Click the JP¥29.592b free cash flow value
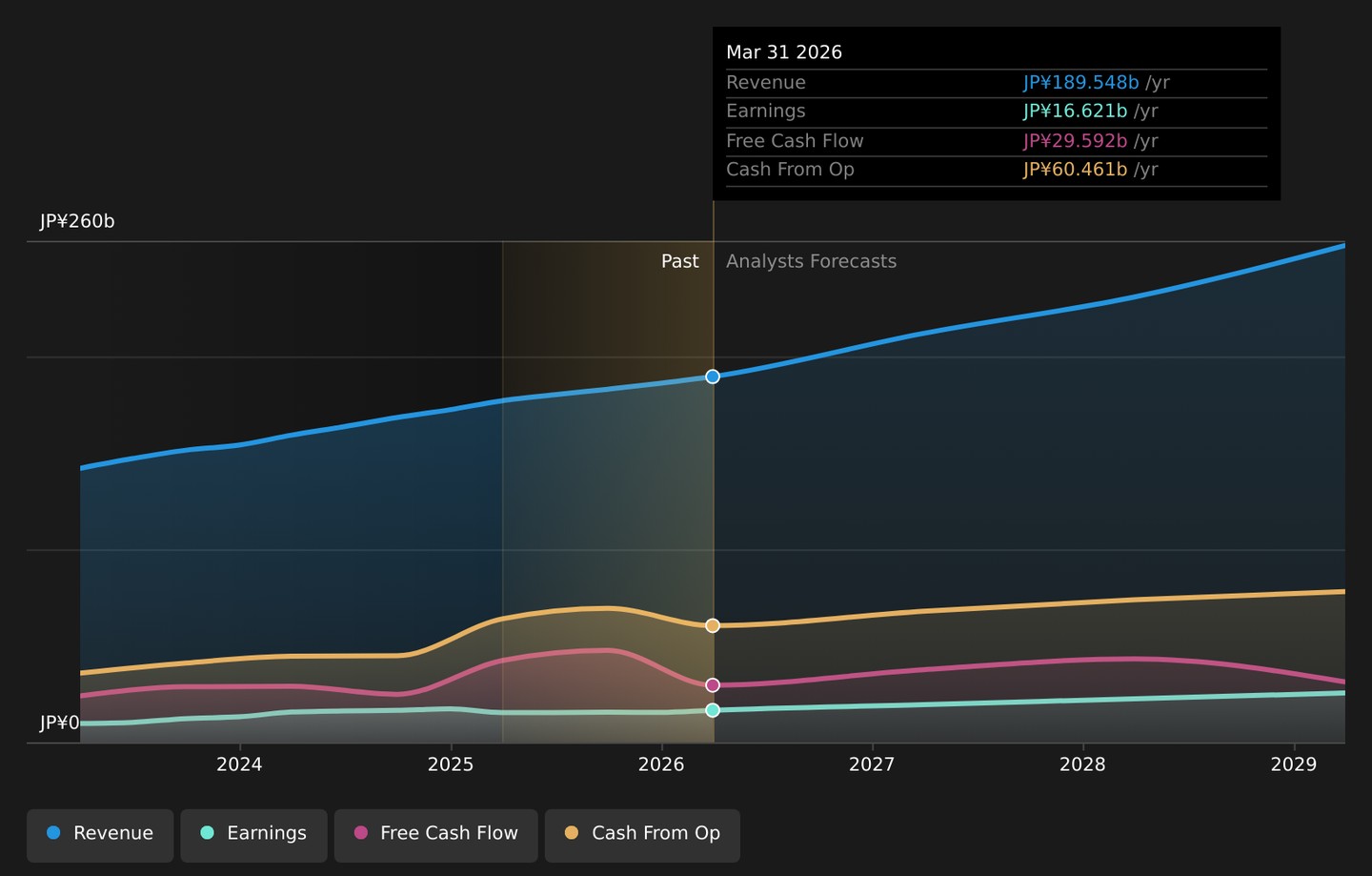 click(x=1076, y=141)
